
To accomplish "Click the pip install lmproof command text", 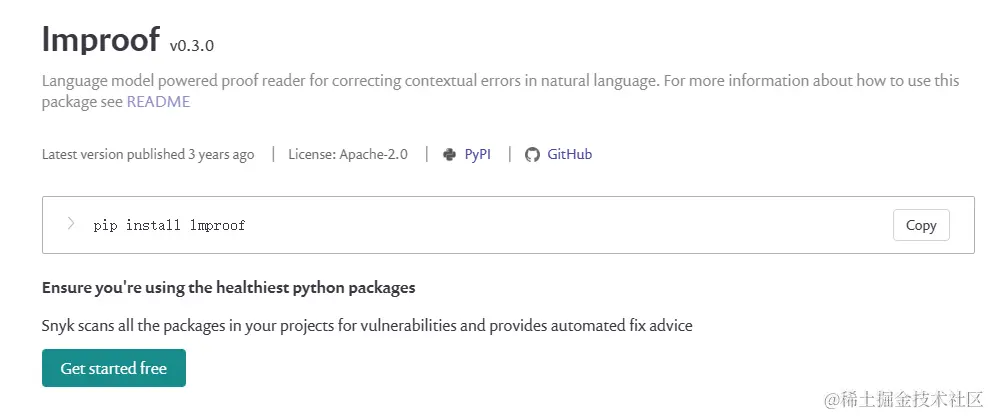I will point(169,225).
